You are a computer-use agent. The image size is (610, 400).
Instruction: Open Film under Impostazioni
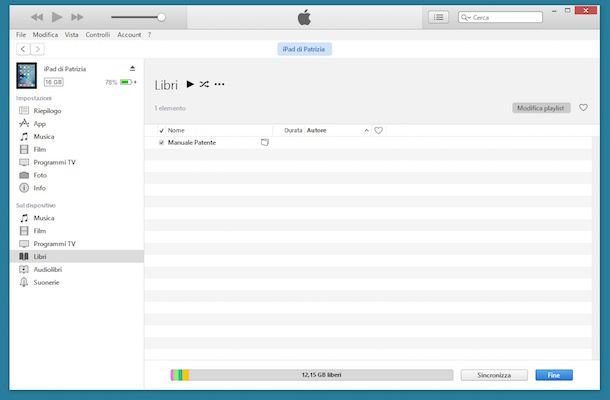[40, 149]
